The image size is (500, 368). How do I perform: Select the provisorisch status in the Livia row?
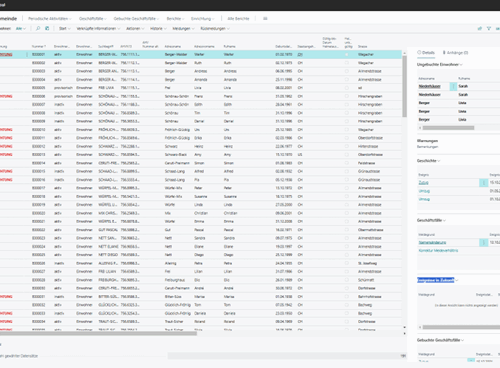(63, 88)
